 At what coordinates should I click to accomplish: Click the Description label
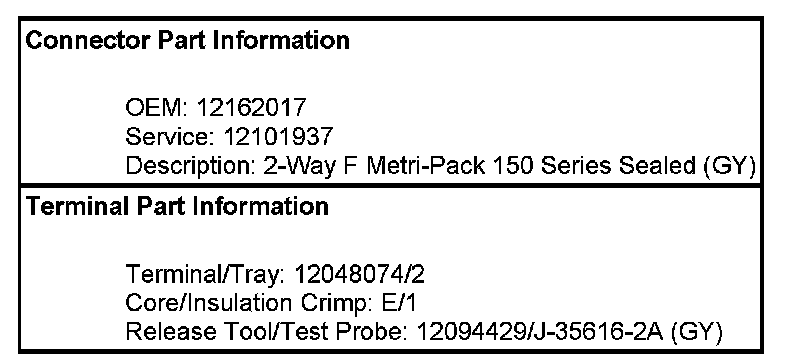pos(190,165)
